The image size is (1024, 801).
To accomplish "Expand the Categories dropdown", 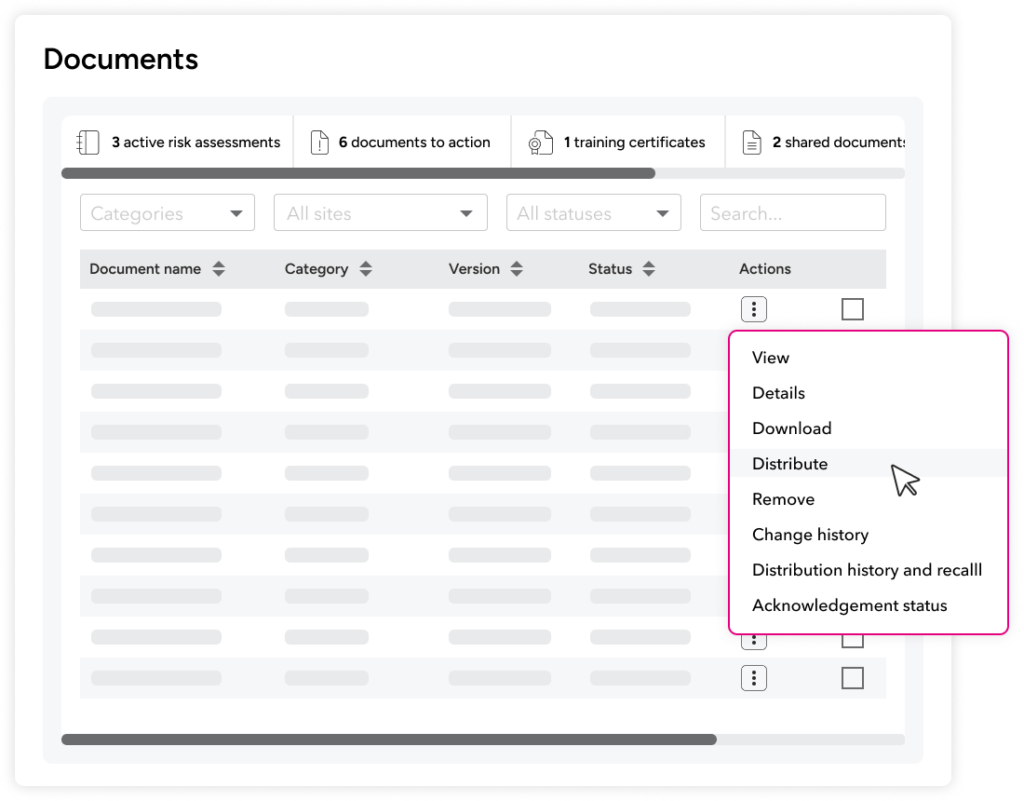I will (x=167, y=213).
